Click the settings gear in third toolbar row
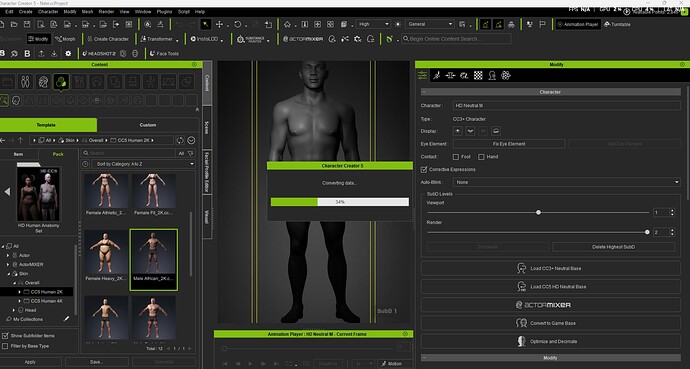This screenshot has width=690, height=369. (68, 54)
